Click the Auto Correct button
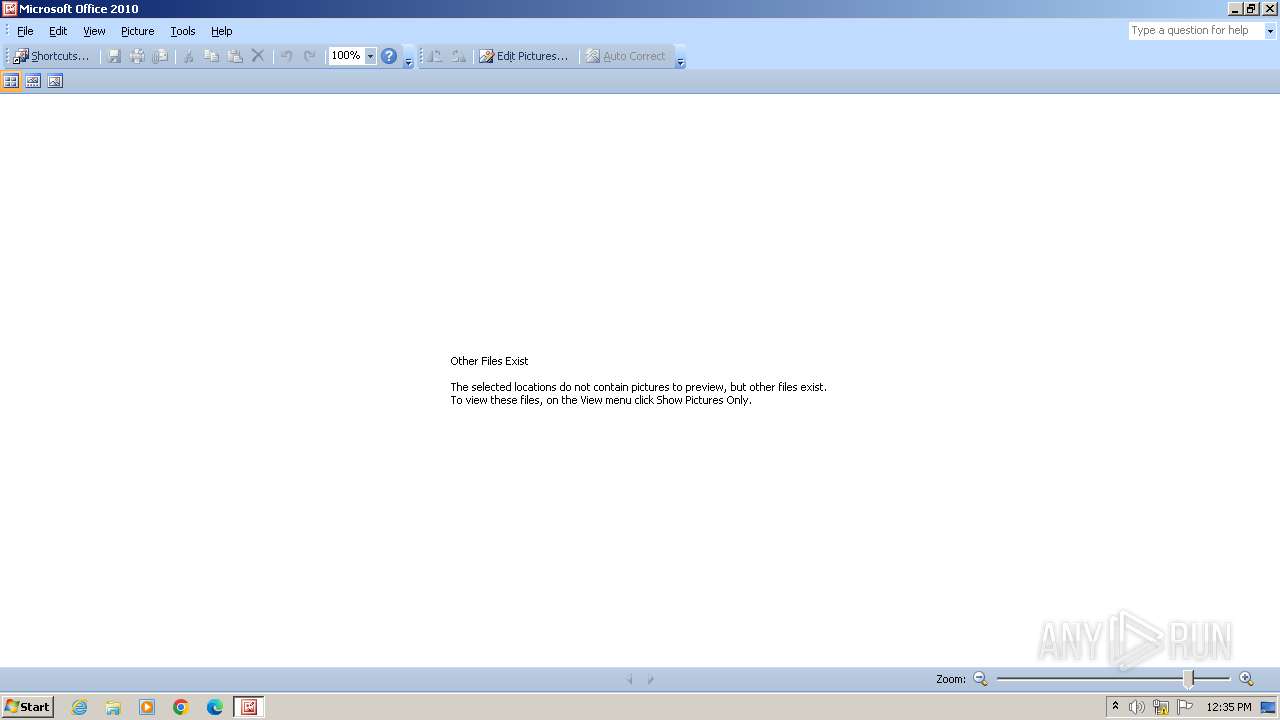This screenshot has height=720, width=1280. click(x=625, y=56)
